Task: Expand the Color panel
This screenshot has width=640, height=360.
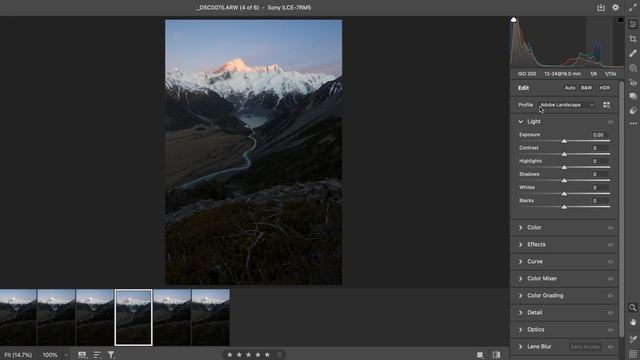Action: [x=520, y=227]
